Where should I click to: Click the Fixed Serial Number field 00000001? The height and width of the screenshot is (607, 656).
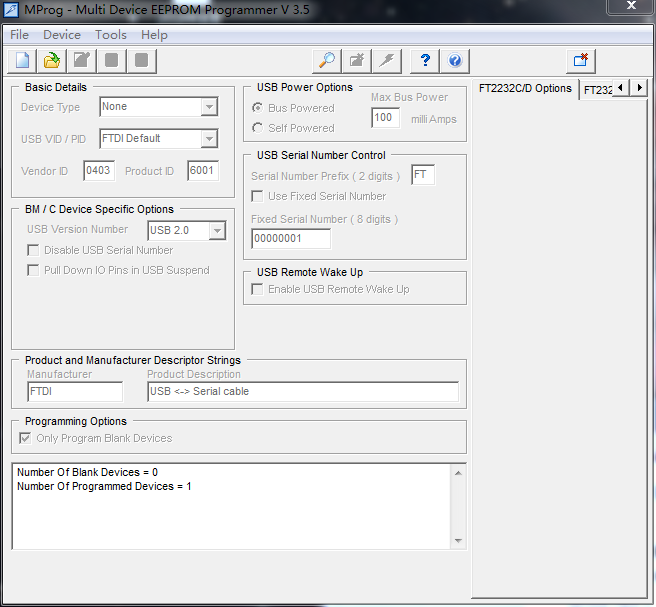[291, 238]
